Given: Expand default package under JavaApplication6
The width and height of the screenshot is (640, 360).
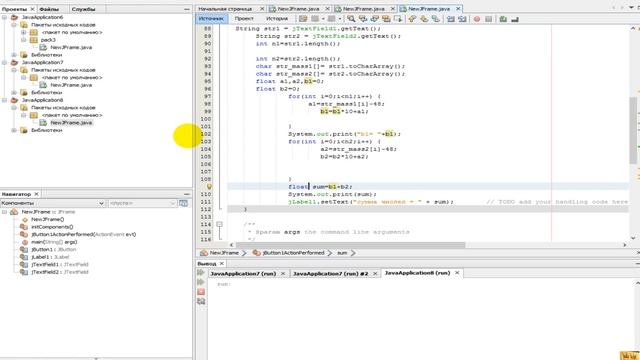Looking at the screenshot, I should (x=24, y=32).
